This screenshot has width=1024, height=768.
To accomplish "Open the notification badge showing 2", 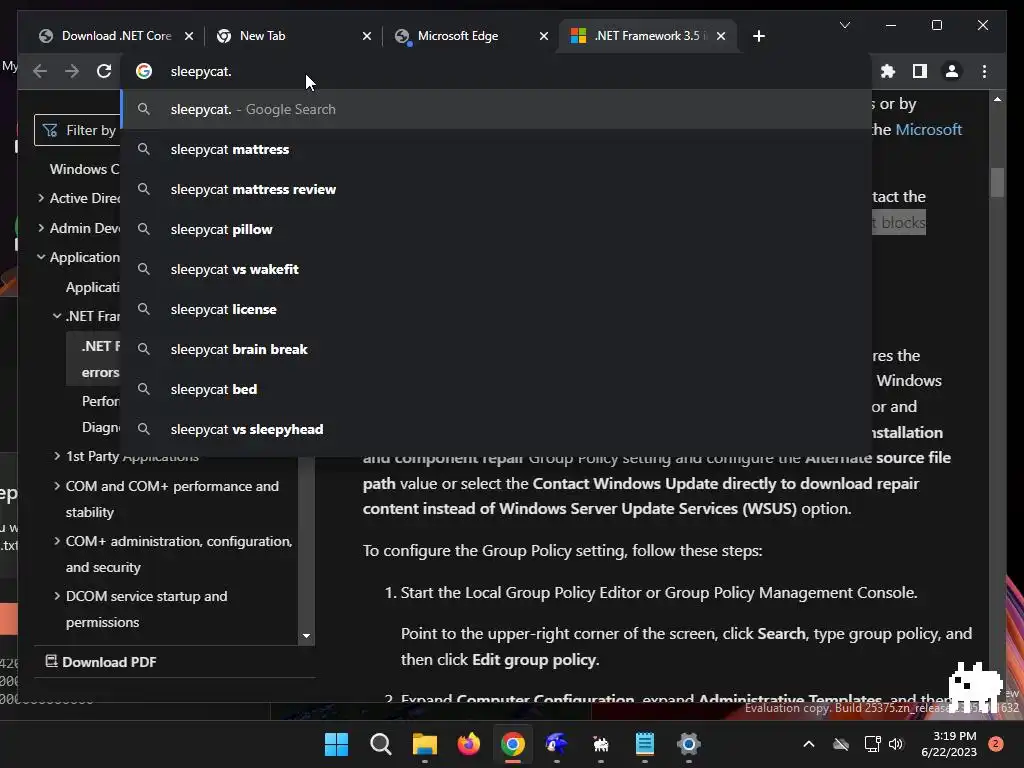I will [996, 744].
